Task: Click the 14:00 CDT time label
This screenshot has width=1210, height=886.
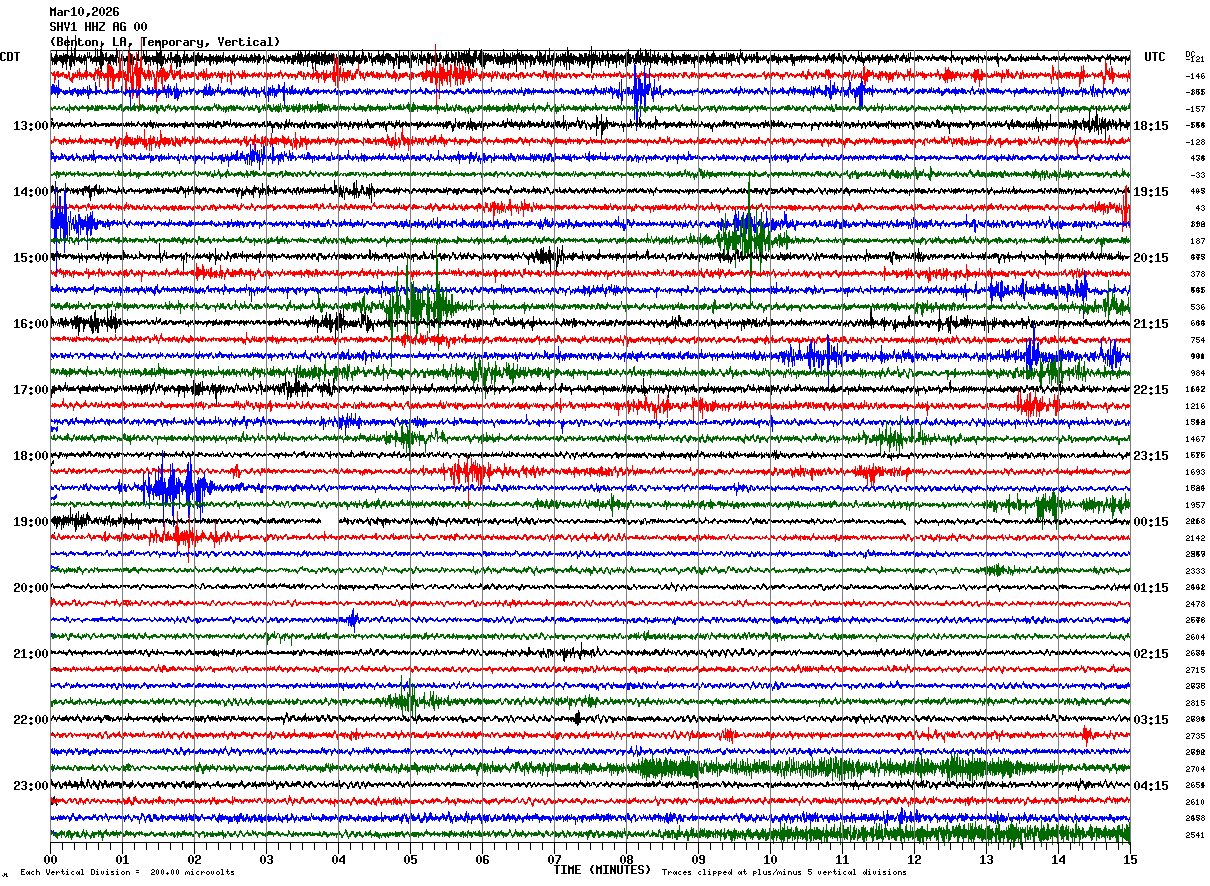Action: pos(31,192)
